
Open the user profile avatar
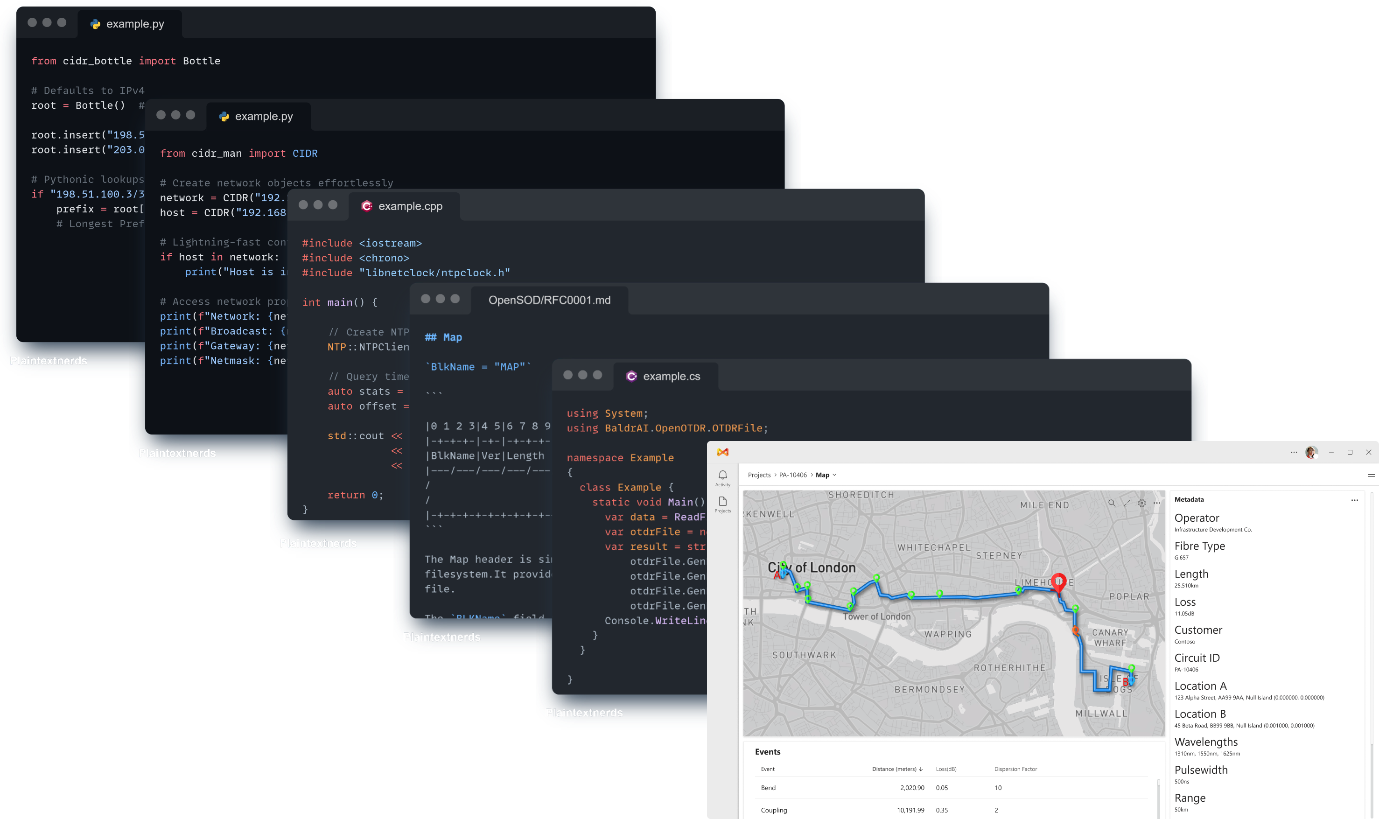[1311, 452]
